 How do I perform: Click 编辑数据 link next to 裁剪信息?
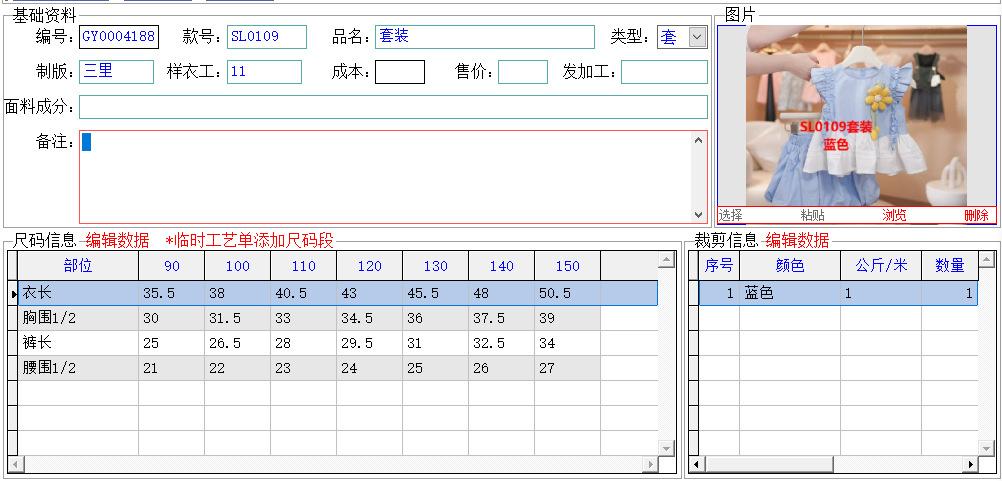[797, 240]
